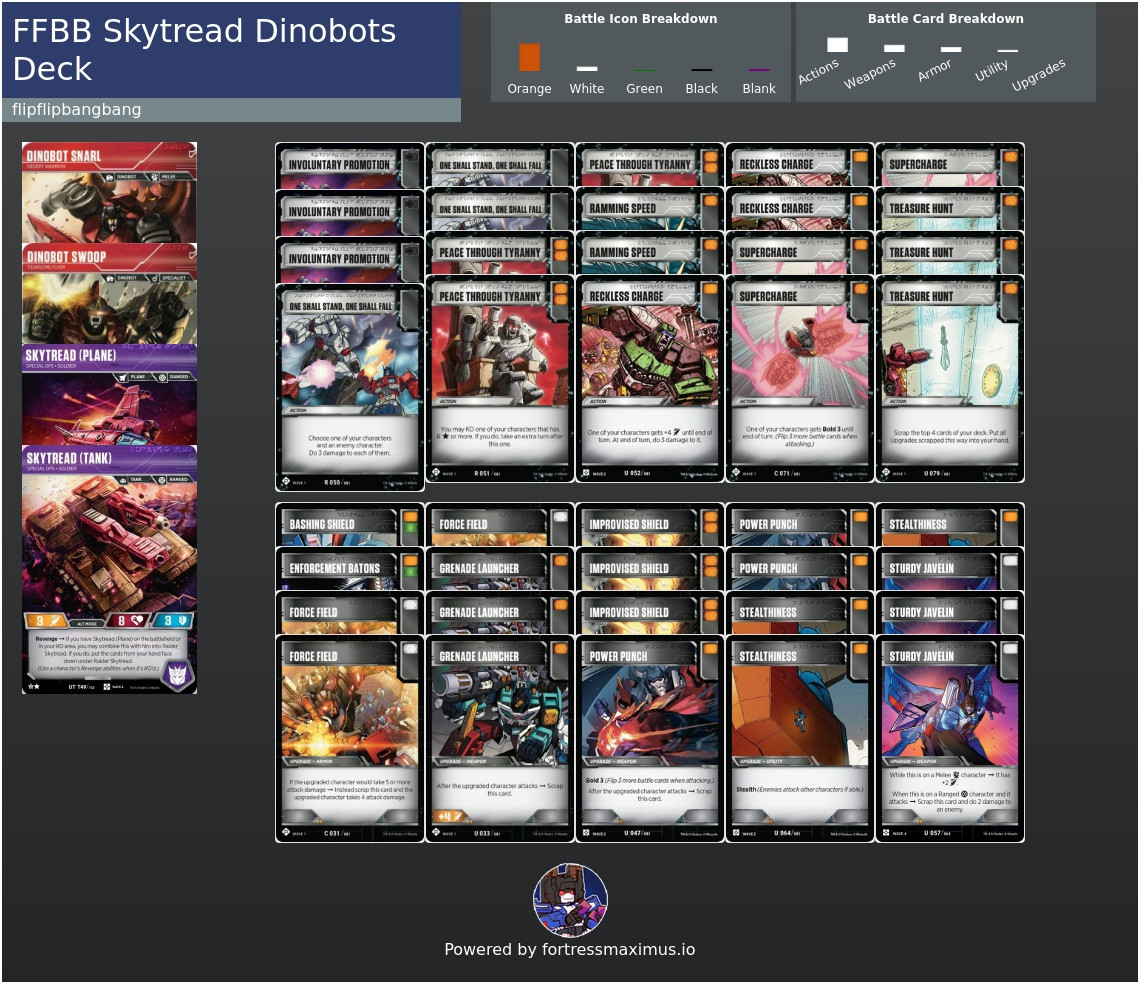Click card number 'U 064' on Stealthiness
The width and height of the screenshot is (1140, 984).
(787, 833)
